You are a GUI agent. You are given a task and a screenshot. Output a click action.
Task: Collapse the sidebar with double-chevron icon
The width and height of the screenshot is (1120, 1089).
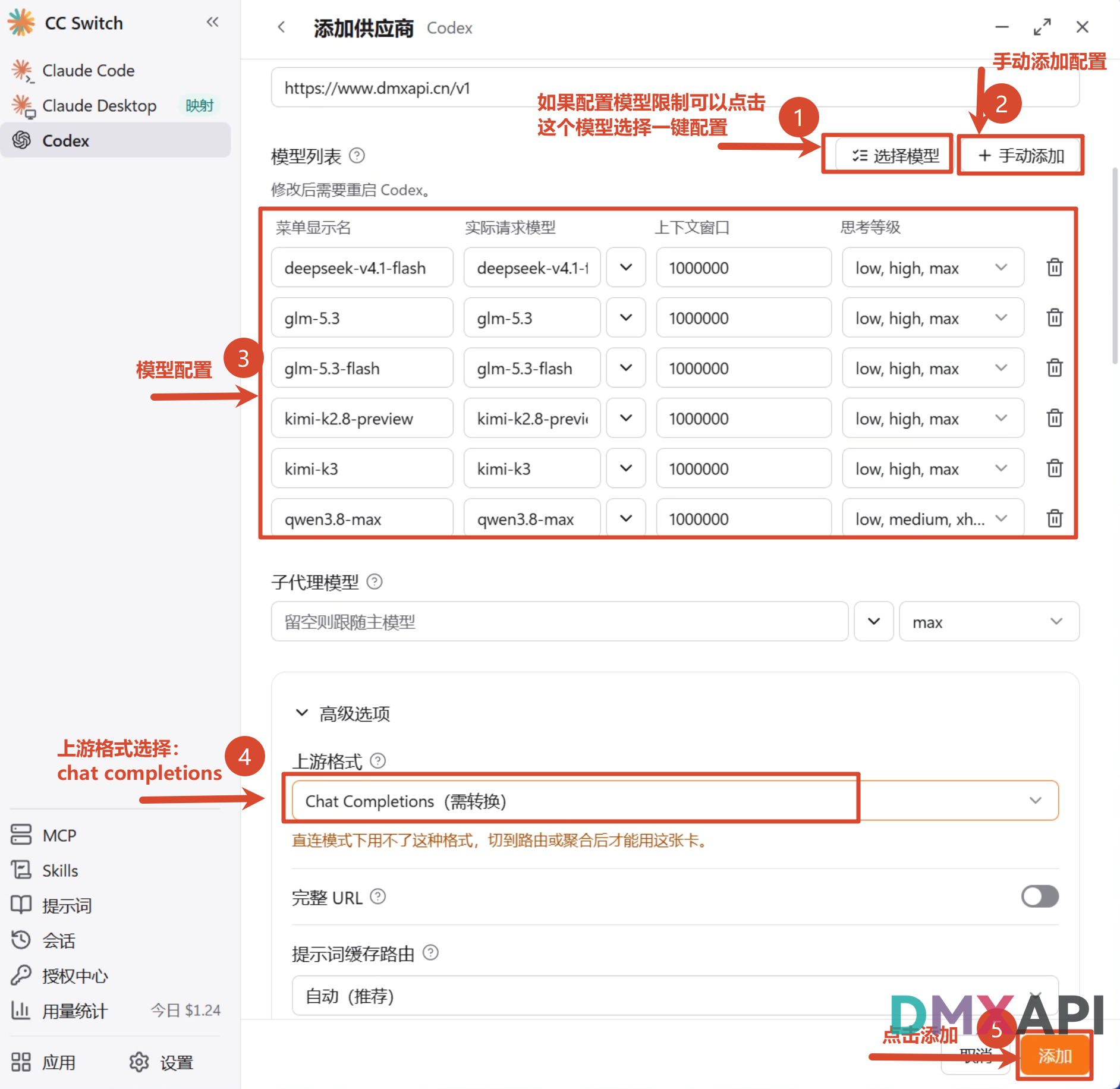(212, 23)
